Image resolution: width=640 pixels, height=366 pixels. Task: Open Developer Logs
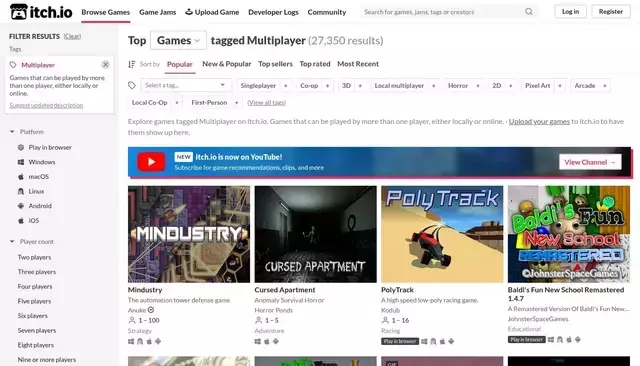click(x=273, y=12)
